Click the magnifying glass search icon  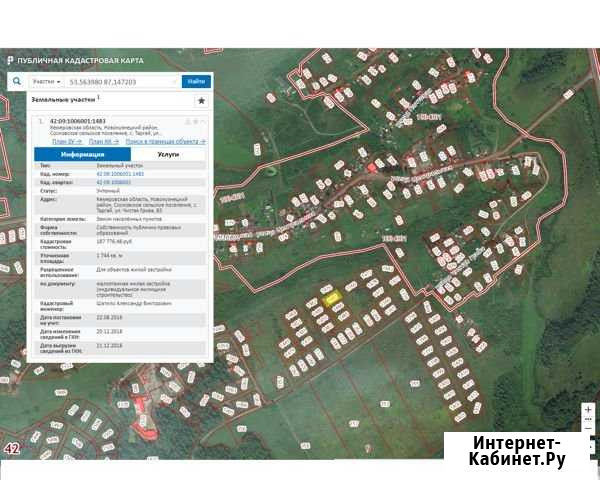(17, 81)
